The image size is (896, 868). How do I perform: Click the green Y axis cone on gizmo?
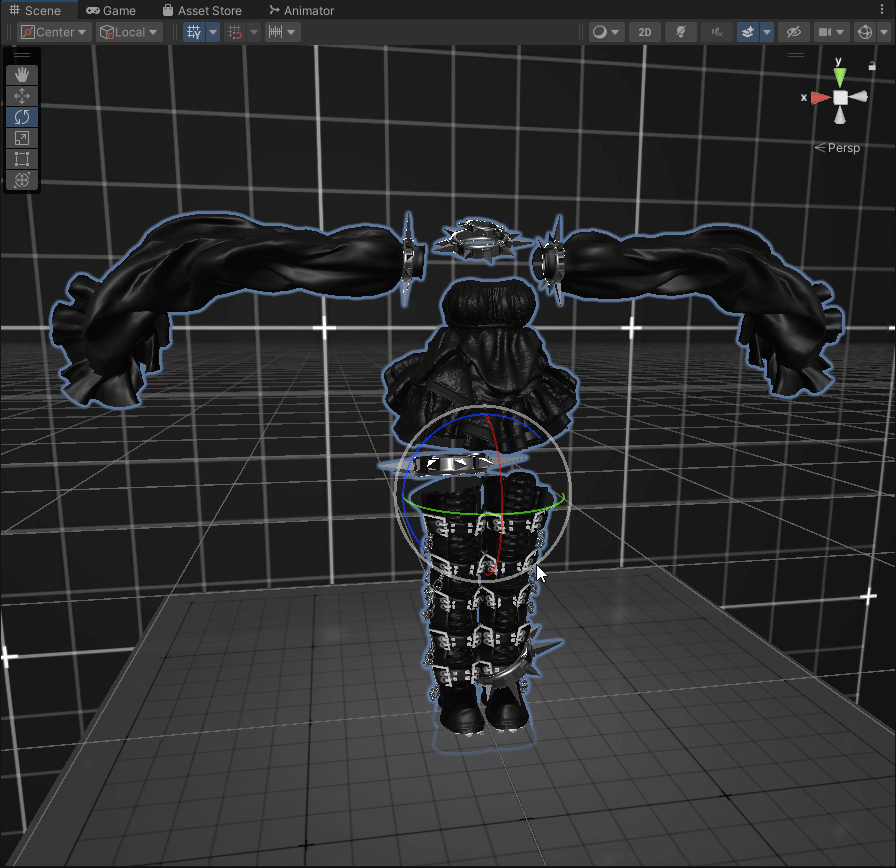coord(840,76)
